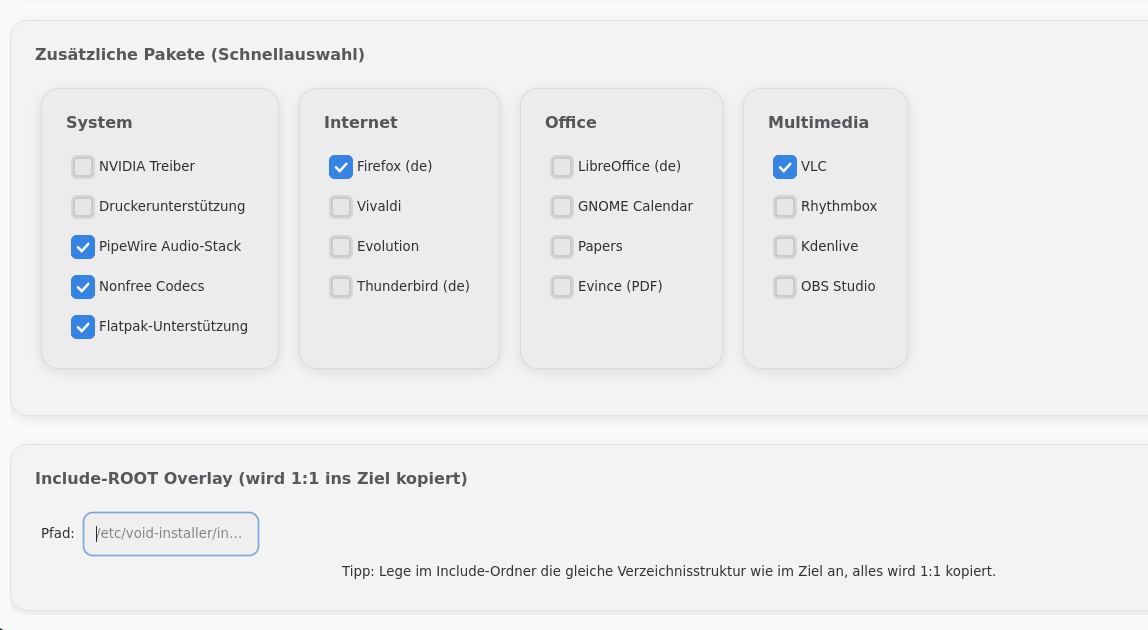Check Thunderbird (de) for installation
The height and width of the screenshot is (630, 1148).
click(341, 287)
